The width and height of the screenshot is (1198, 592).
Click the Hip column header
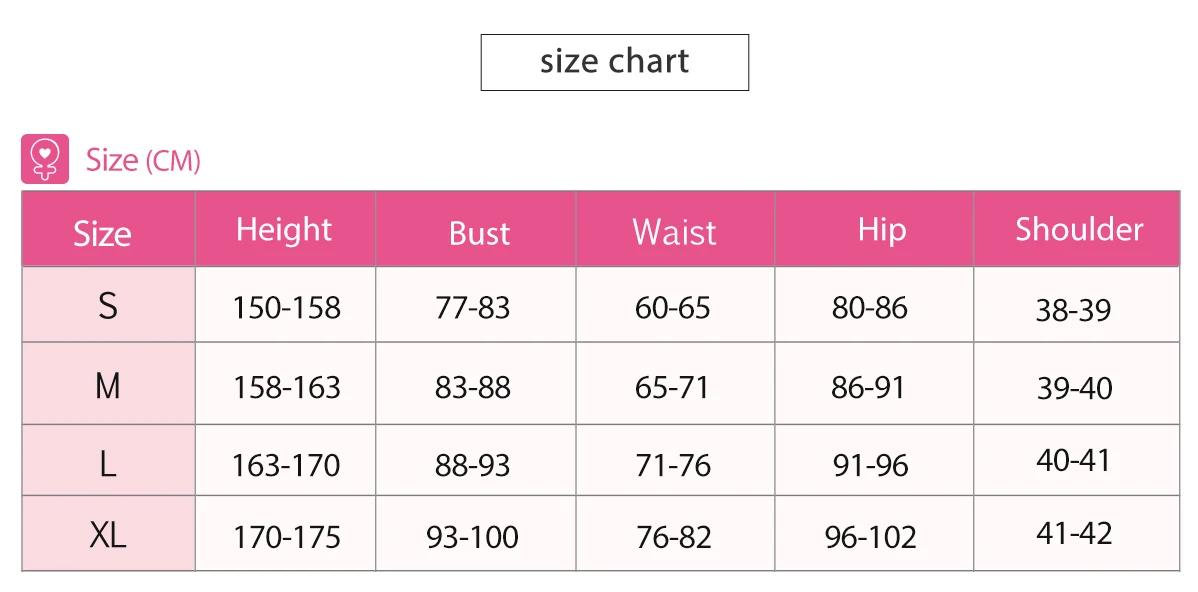(x=874, y=228)
